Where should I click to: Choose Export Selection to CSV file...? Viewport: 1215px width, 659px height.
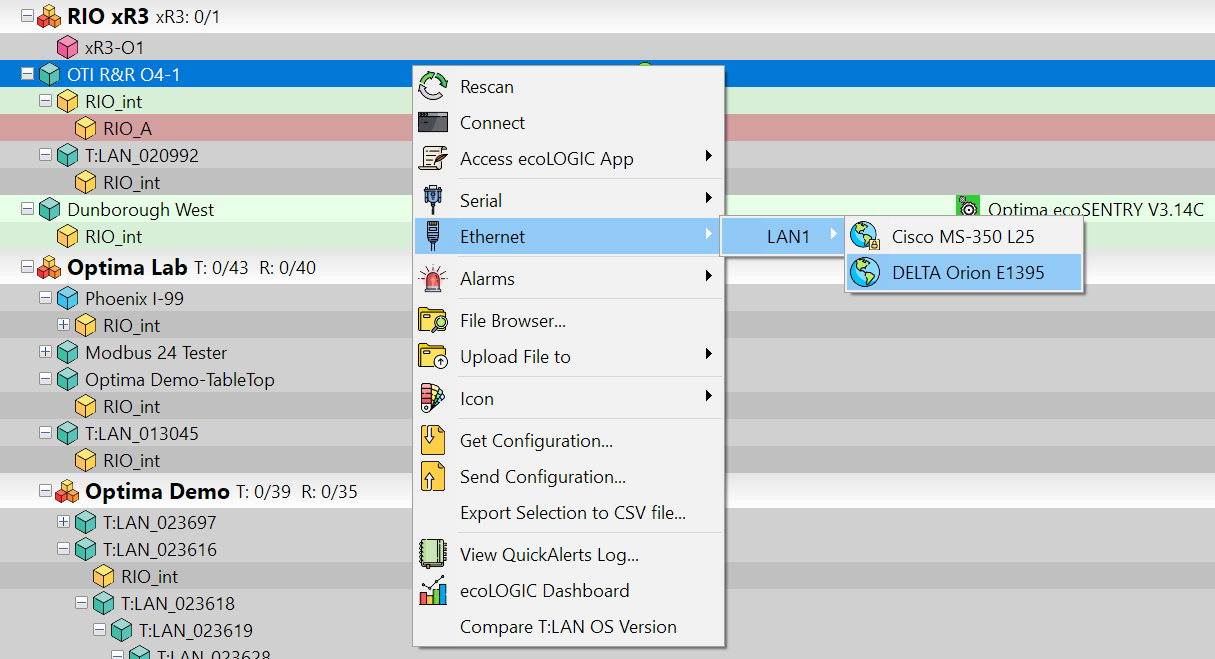point(568,513)
